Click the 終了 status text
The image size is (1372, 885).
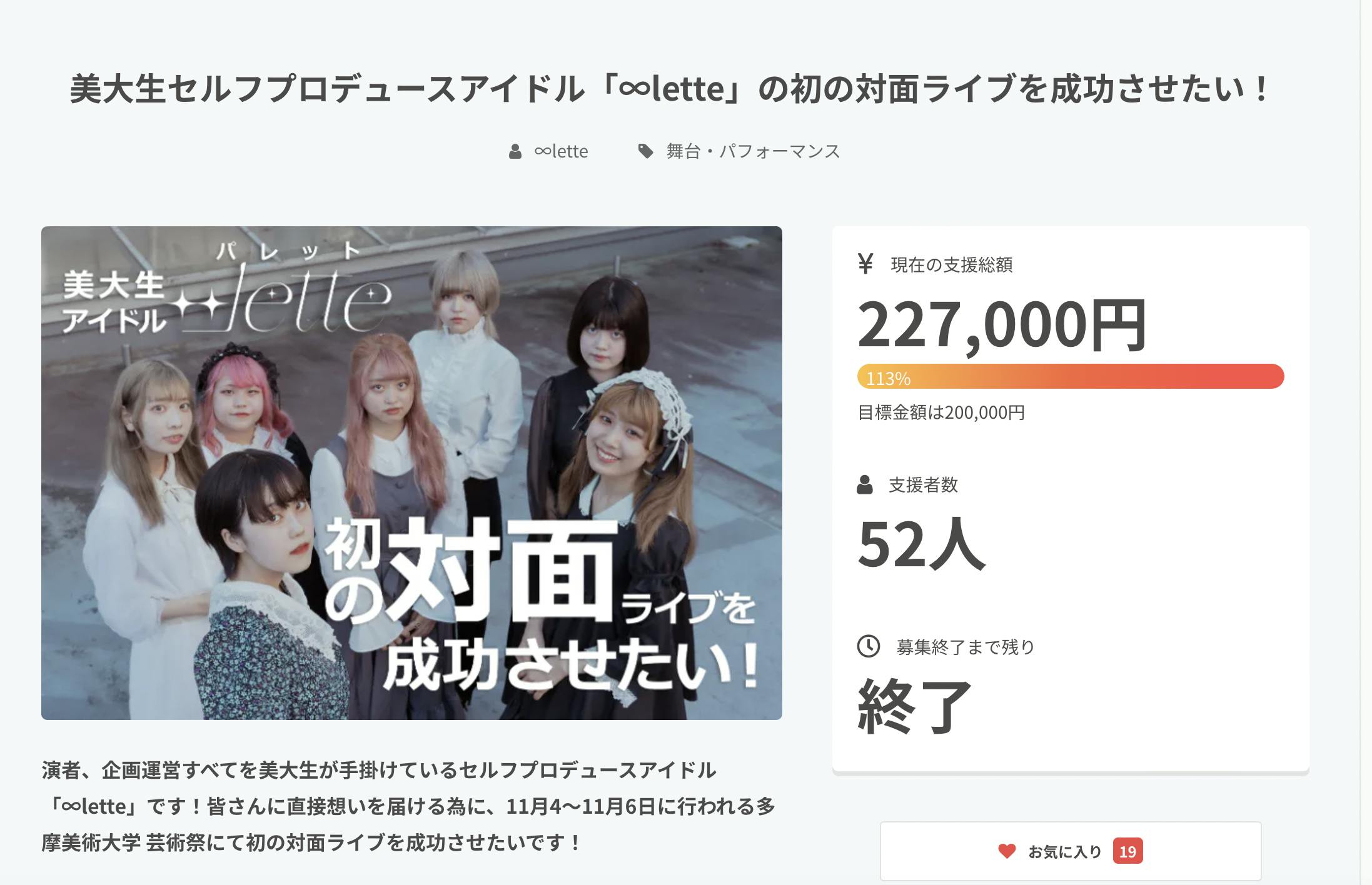[x=914, y=706]
